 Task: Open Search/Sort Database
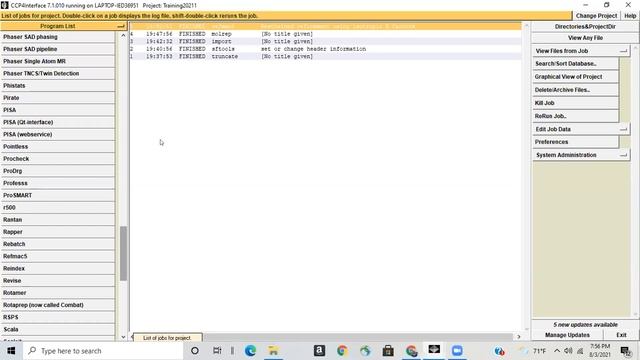point(576,64)
